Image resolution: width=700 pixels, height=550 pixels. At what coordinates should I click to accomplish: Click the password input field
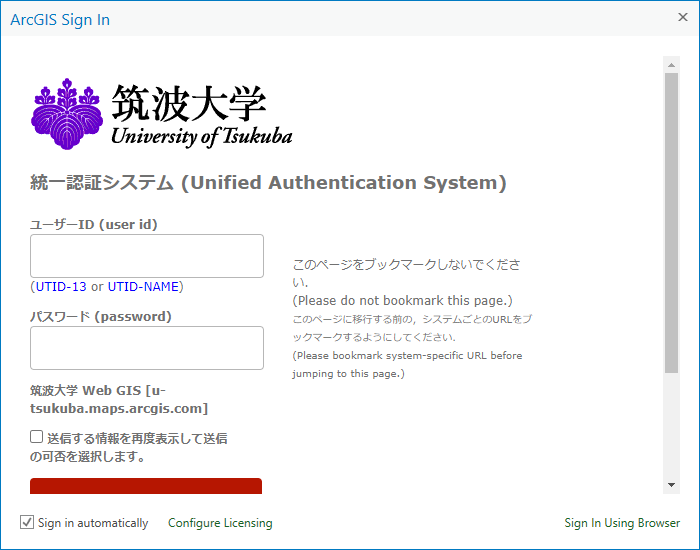[147, 348]
